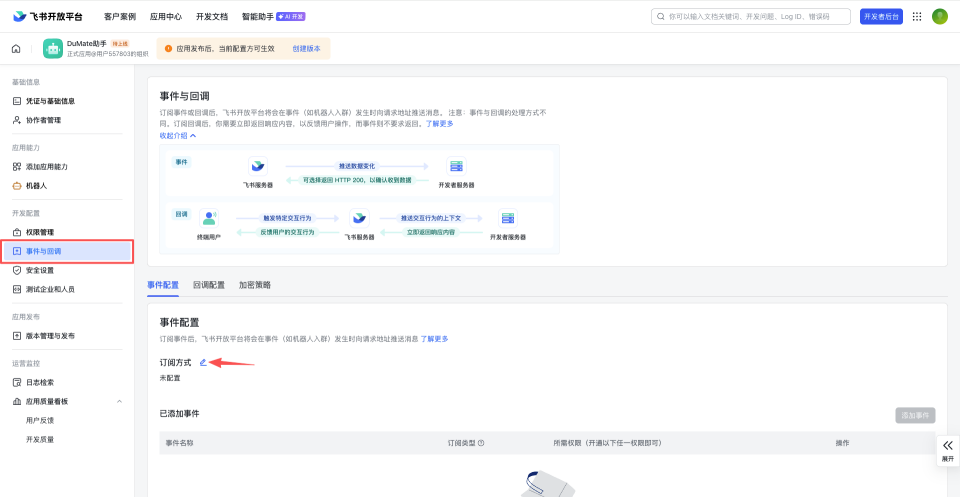The height and width of the screenshot is (497, 960).
Task: Click the user avatar in top right
Action: (940, 16)
